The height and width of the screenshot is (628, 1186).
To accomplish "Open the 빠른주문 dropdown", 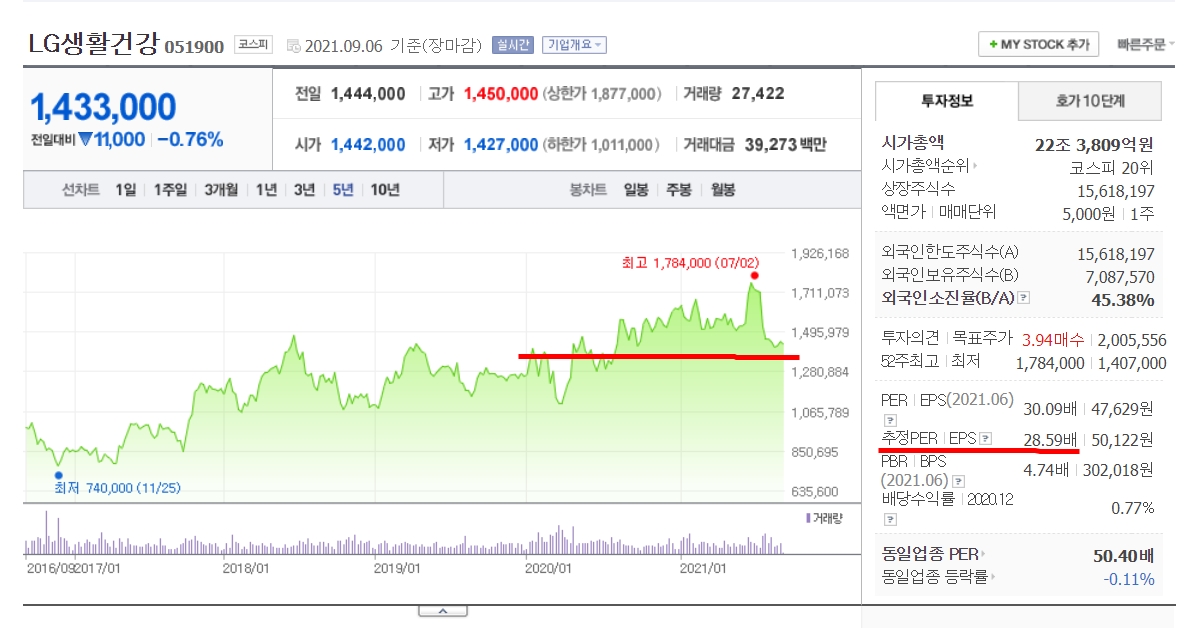I will [1145, 45].
